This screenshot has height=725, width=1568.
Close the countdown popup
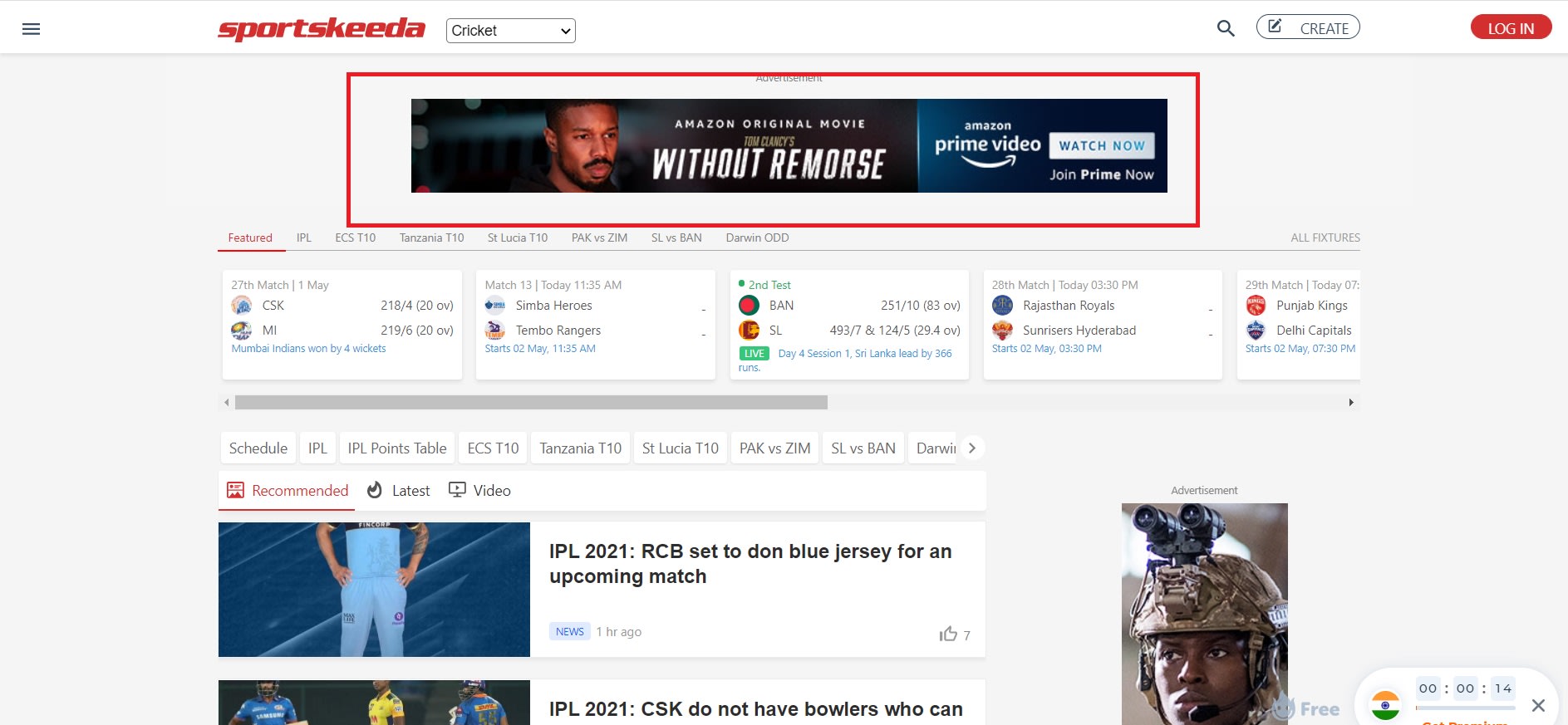pyautogui.click(x=1538, y=705)
